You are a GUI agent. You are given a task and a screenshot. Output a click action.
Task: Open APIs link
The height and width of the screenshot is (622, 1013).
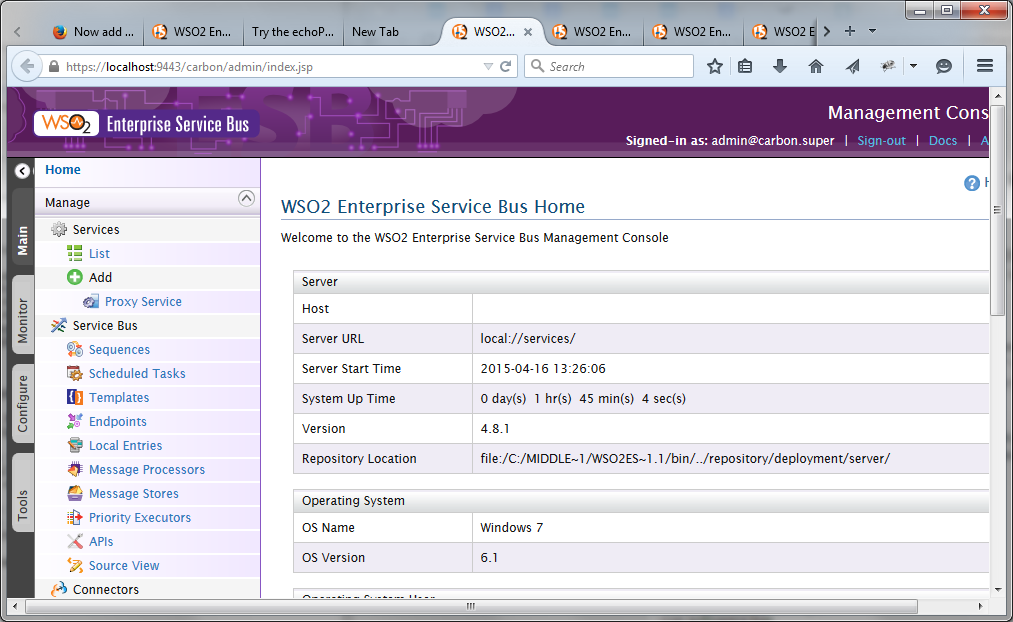tap(101, 541)
